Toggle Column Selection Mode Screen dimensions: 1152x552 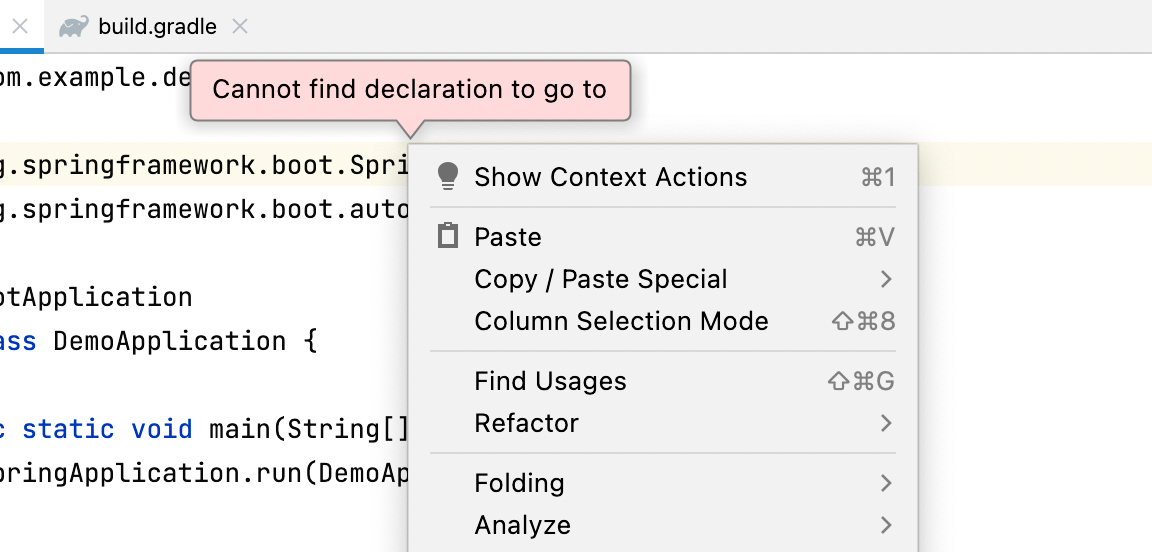pyautogui.click(x=621, y=321)
